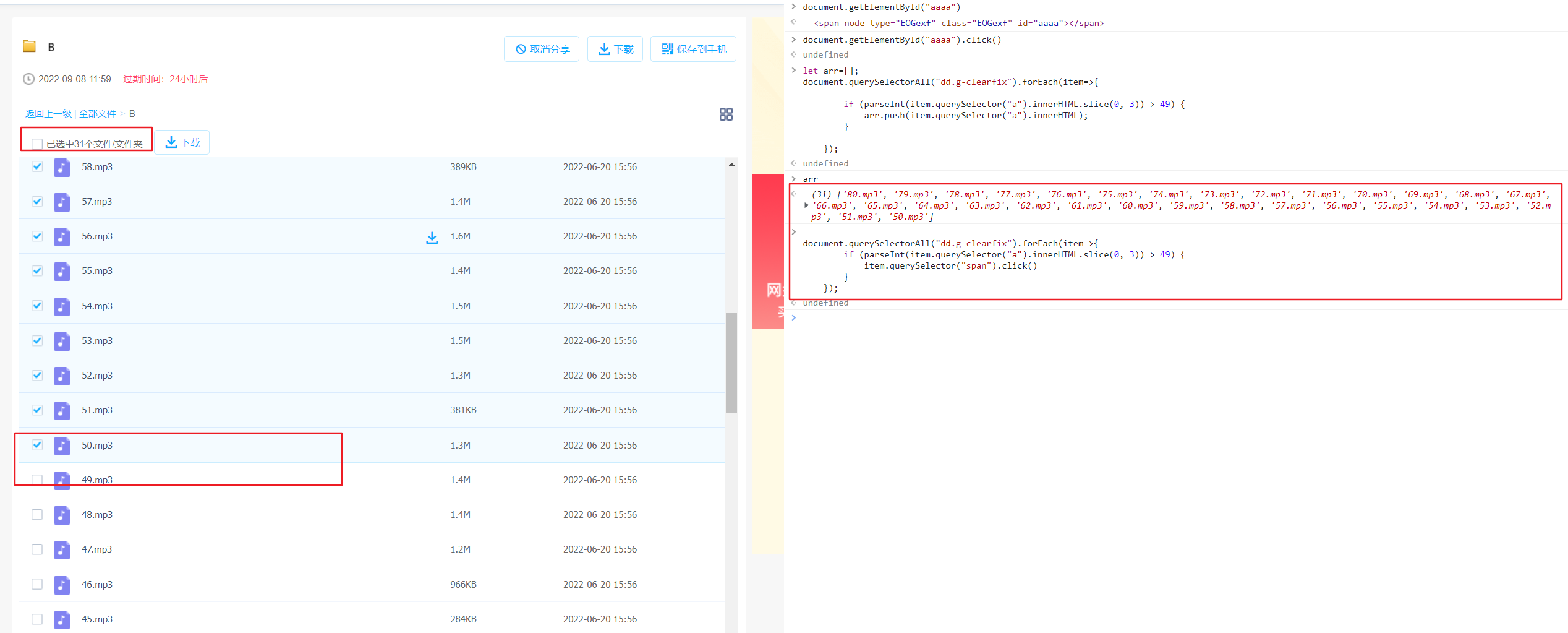
Task: Click the red ad banner beside the console
Action: coord(767,252)
